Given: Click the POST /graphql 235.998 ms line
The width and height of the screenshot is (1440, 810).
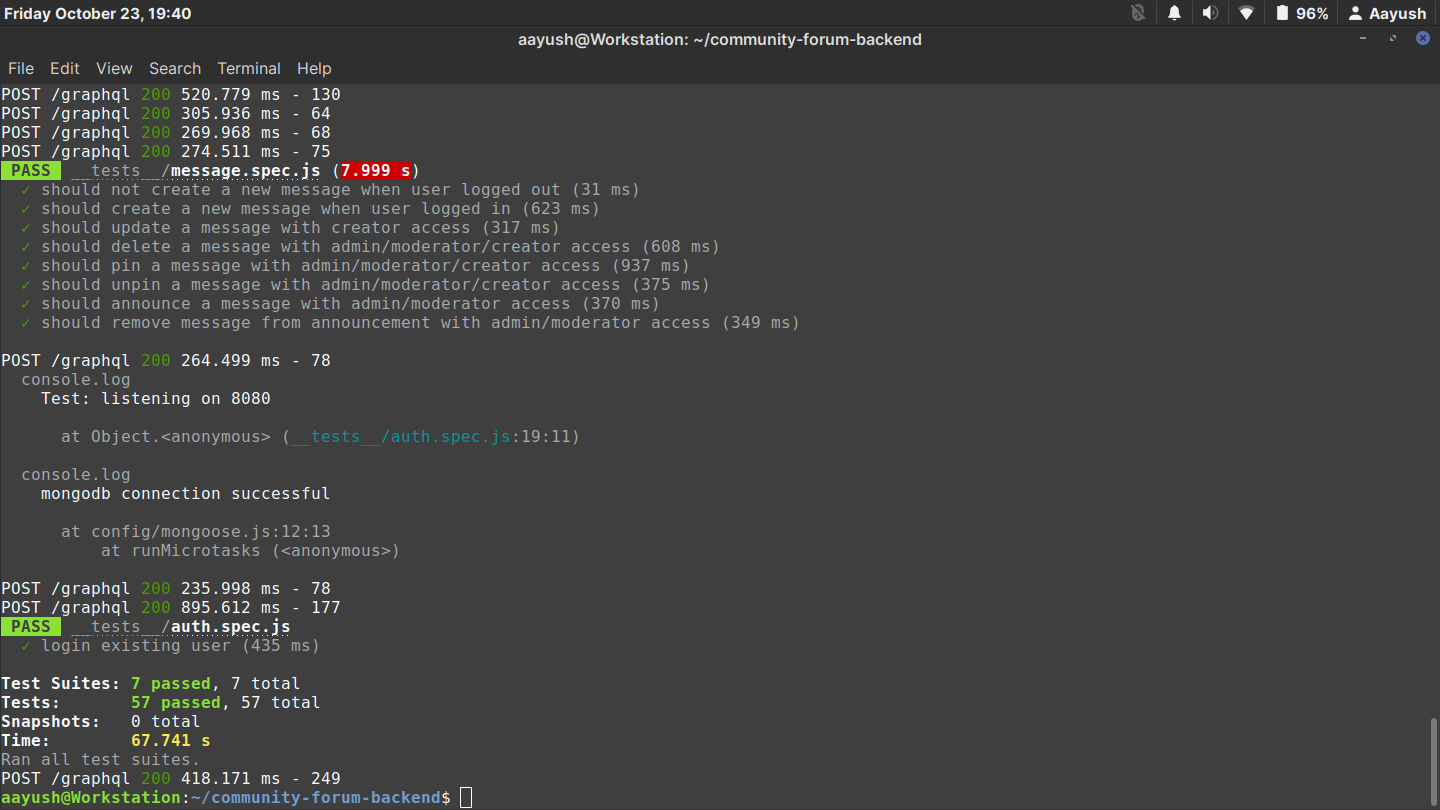Looking at the screenshot, I should [x=166, y=589].
